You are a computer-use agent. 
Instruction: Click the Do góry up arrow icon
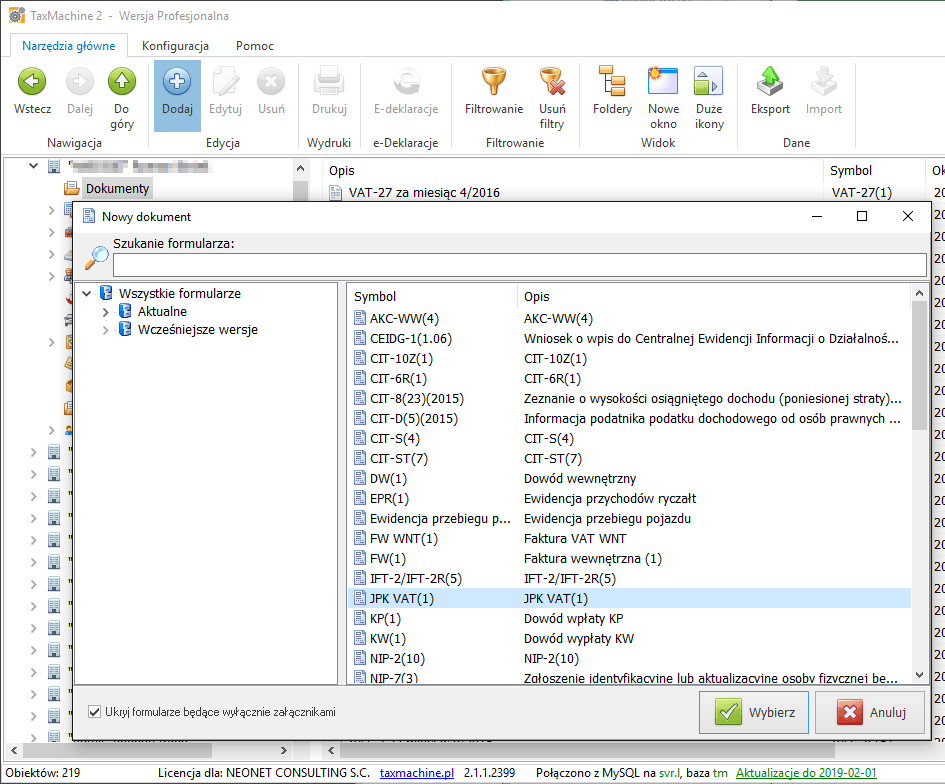[122, 82]
